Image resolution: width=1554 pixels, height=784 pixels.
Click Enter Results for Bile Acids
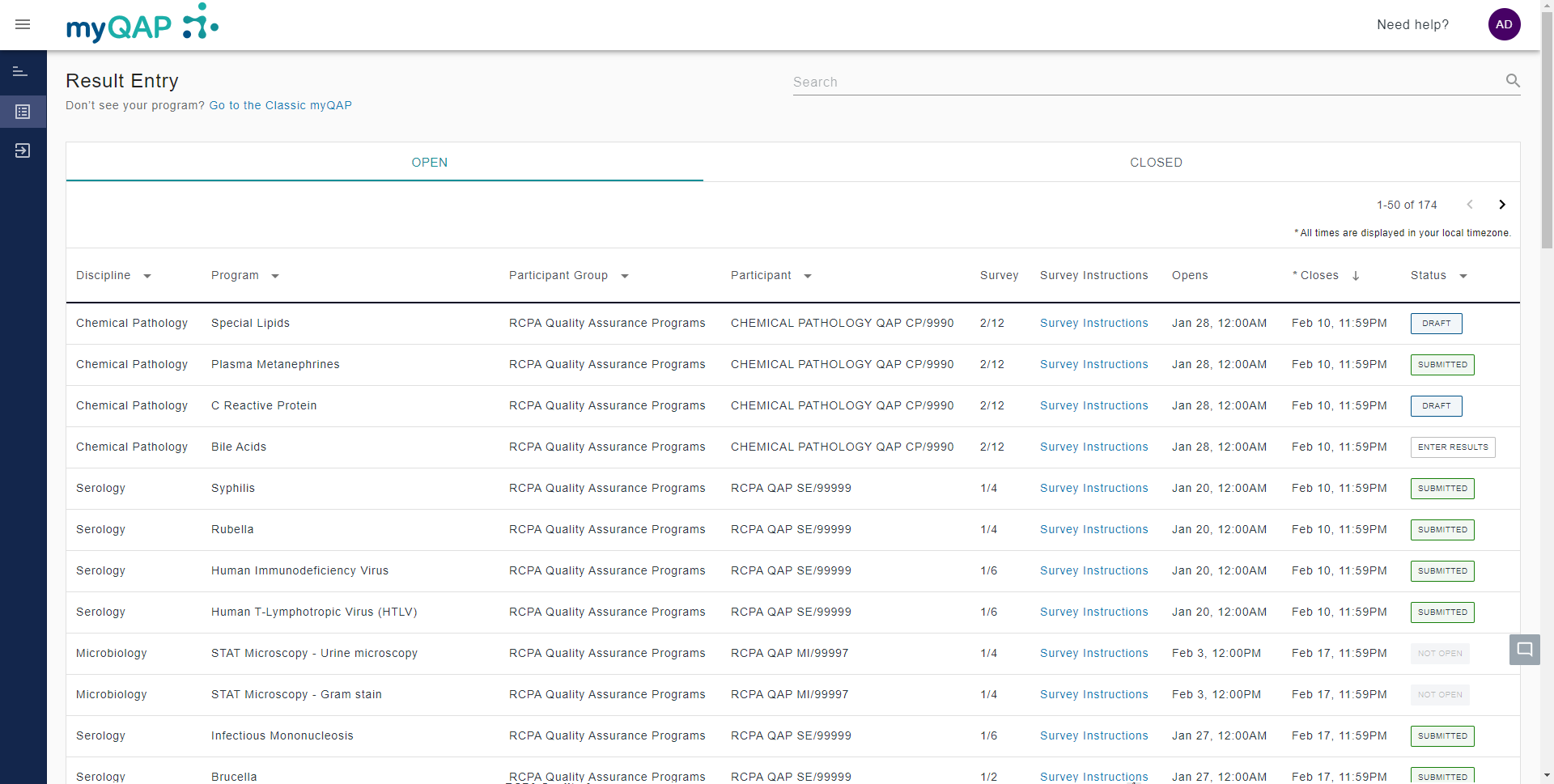coord(1452,447)
